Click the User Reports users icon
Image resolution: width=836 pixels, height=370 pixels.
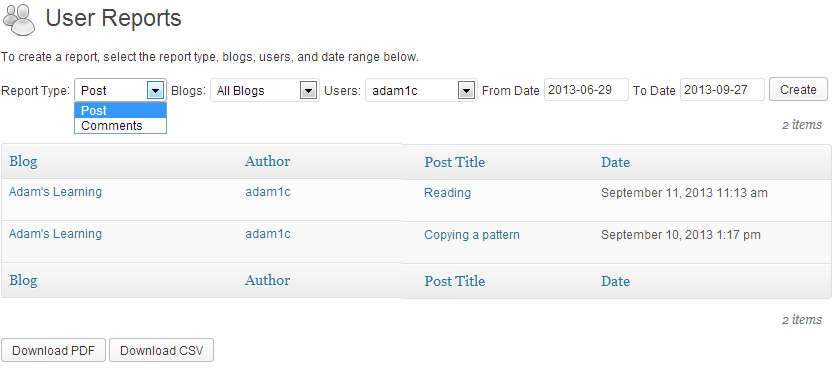19,19
